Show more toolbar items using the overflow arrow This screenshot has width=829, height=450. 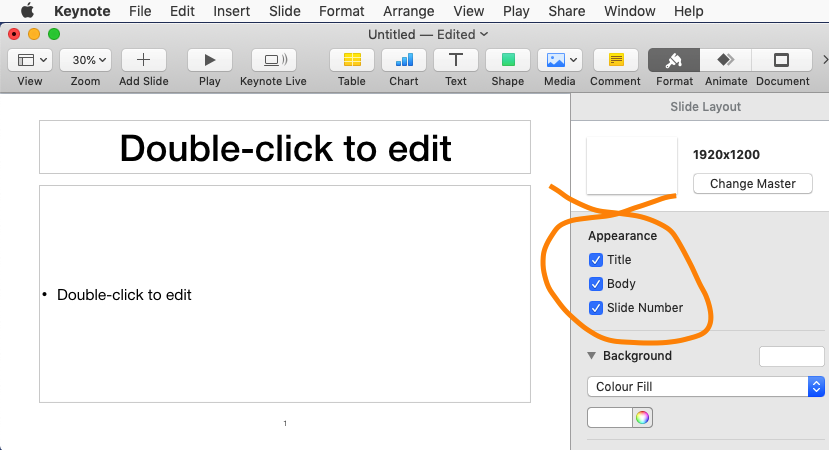[824, 60]
